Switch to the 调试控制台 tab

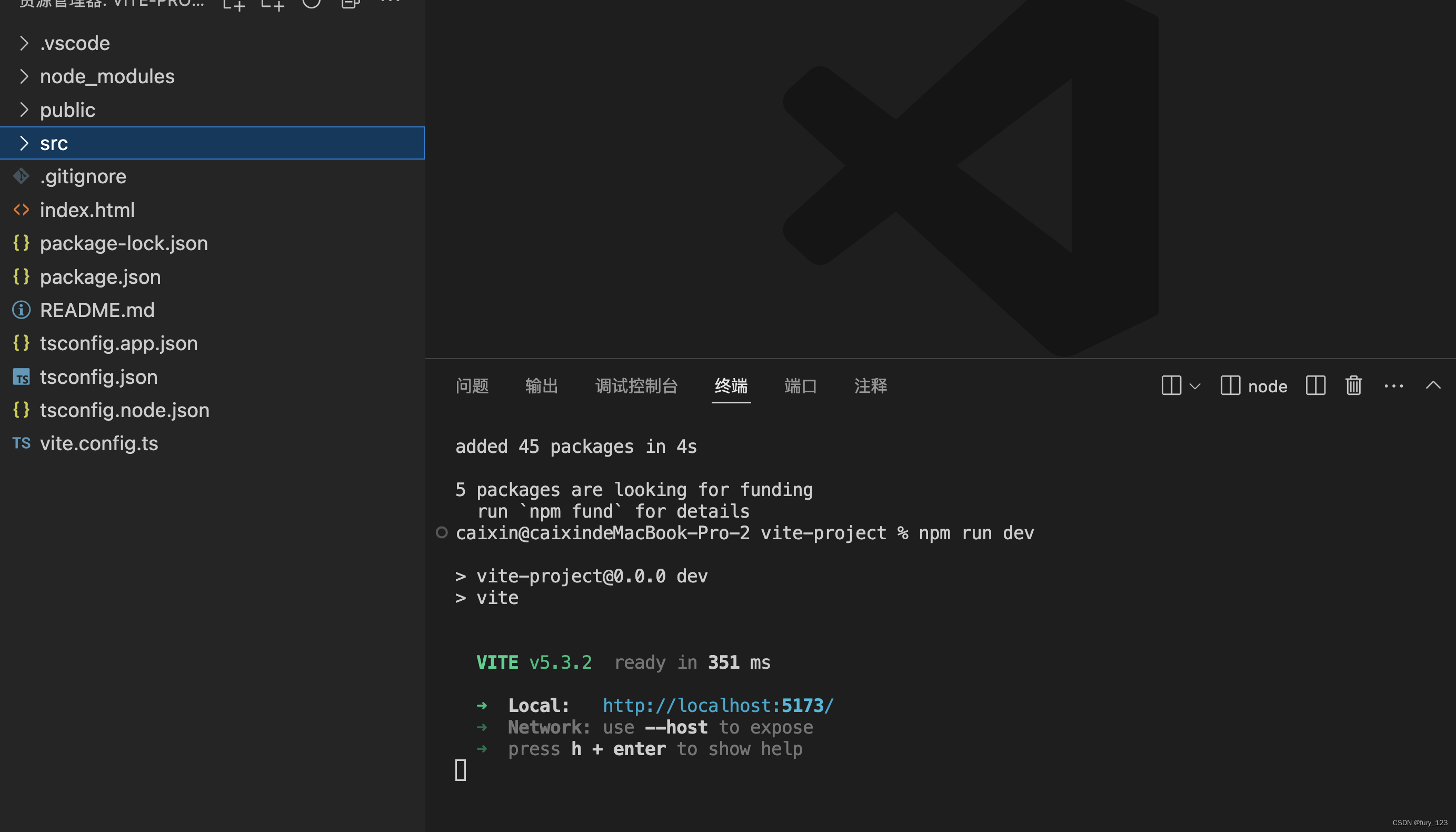click(x=636, y=385)
